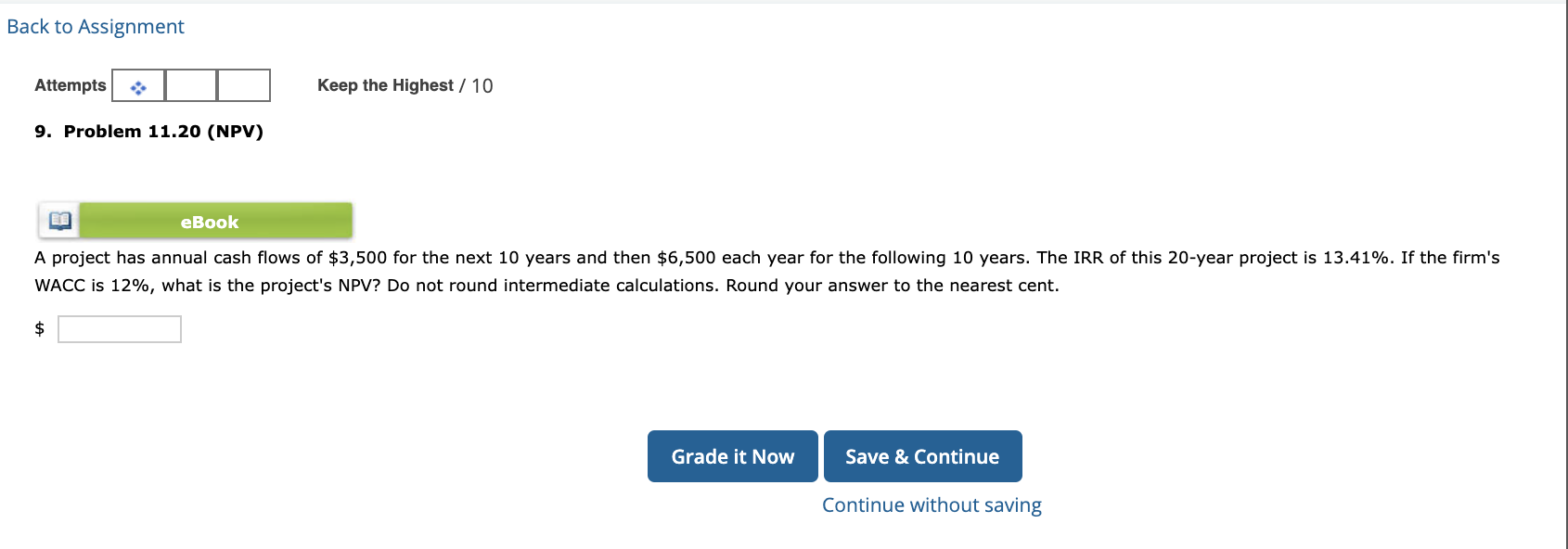The image size is (1568, 549).
Task: Click inside the empty answer box
Action: click(x=120, y=327)
